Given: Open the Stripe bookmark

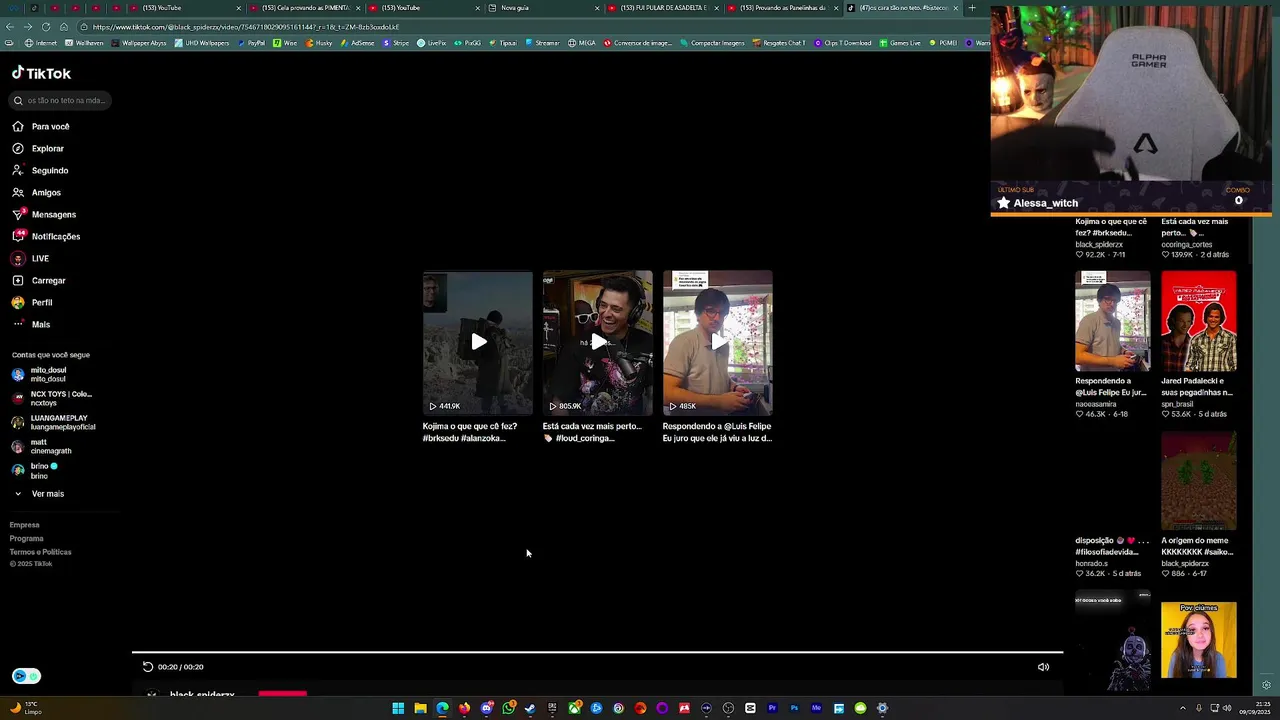Looking at the screenshot, I should [x=396, y=43].
